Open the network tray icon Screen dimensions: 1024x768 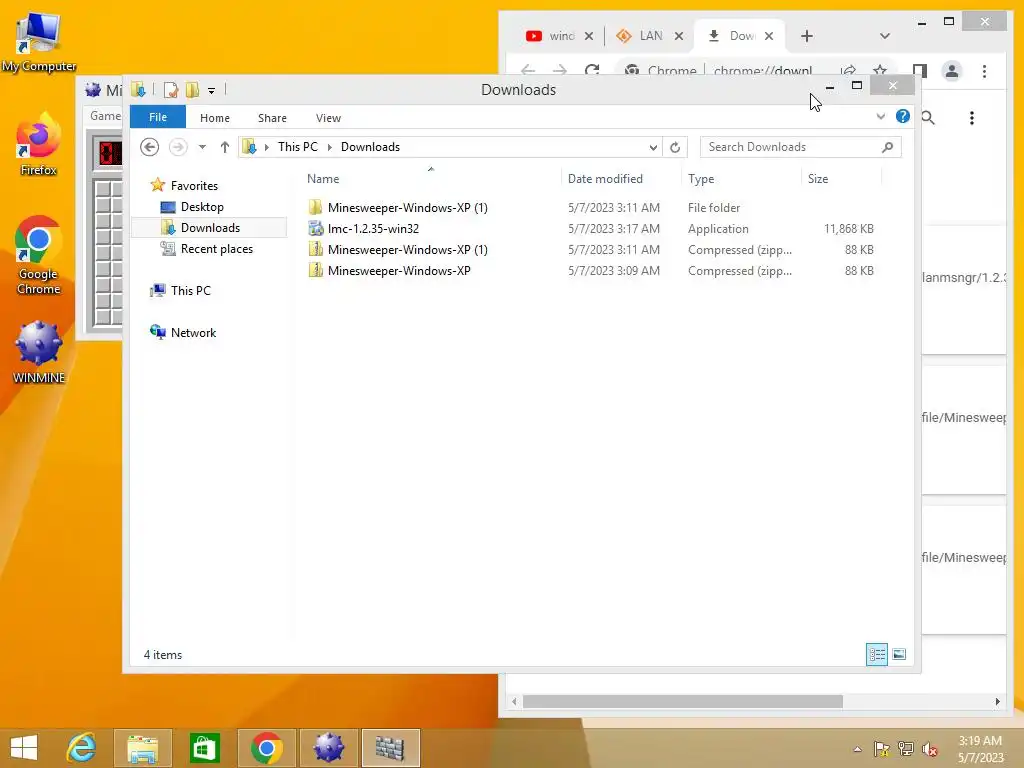tap(906, 749)
